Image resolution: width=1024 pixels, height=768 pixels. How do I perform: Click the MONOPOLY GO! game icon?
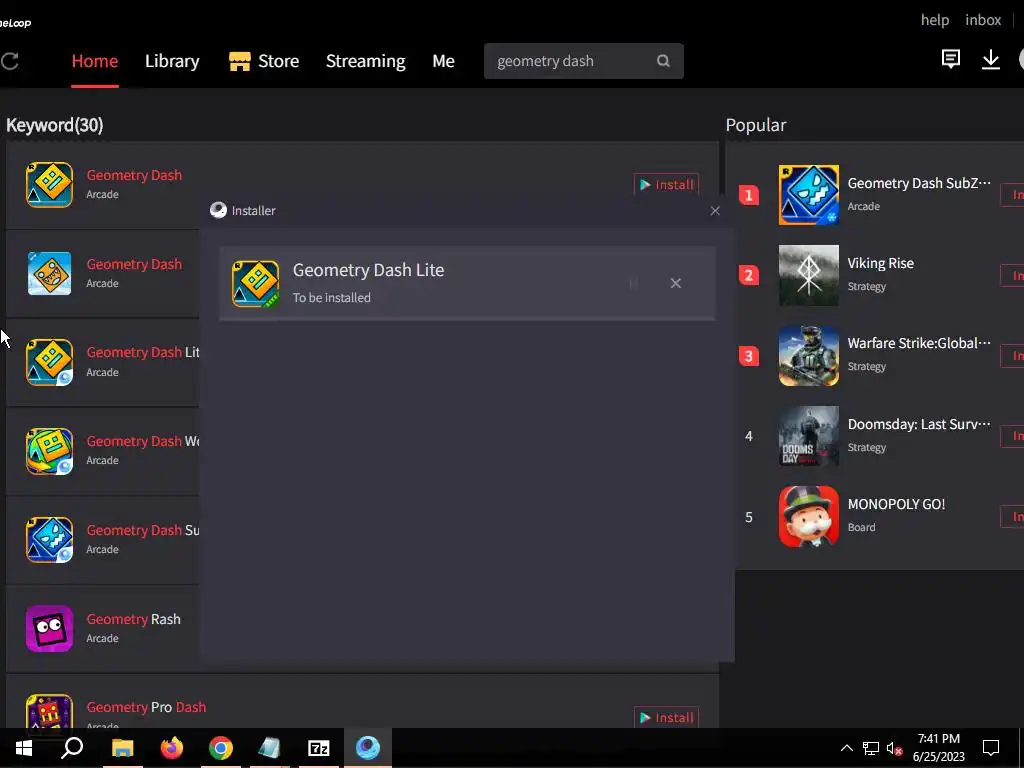click(x=808, y=517)
